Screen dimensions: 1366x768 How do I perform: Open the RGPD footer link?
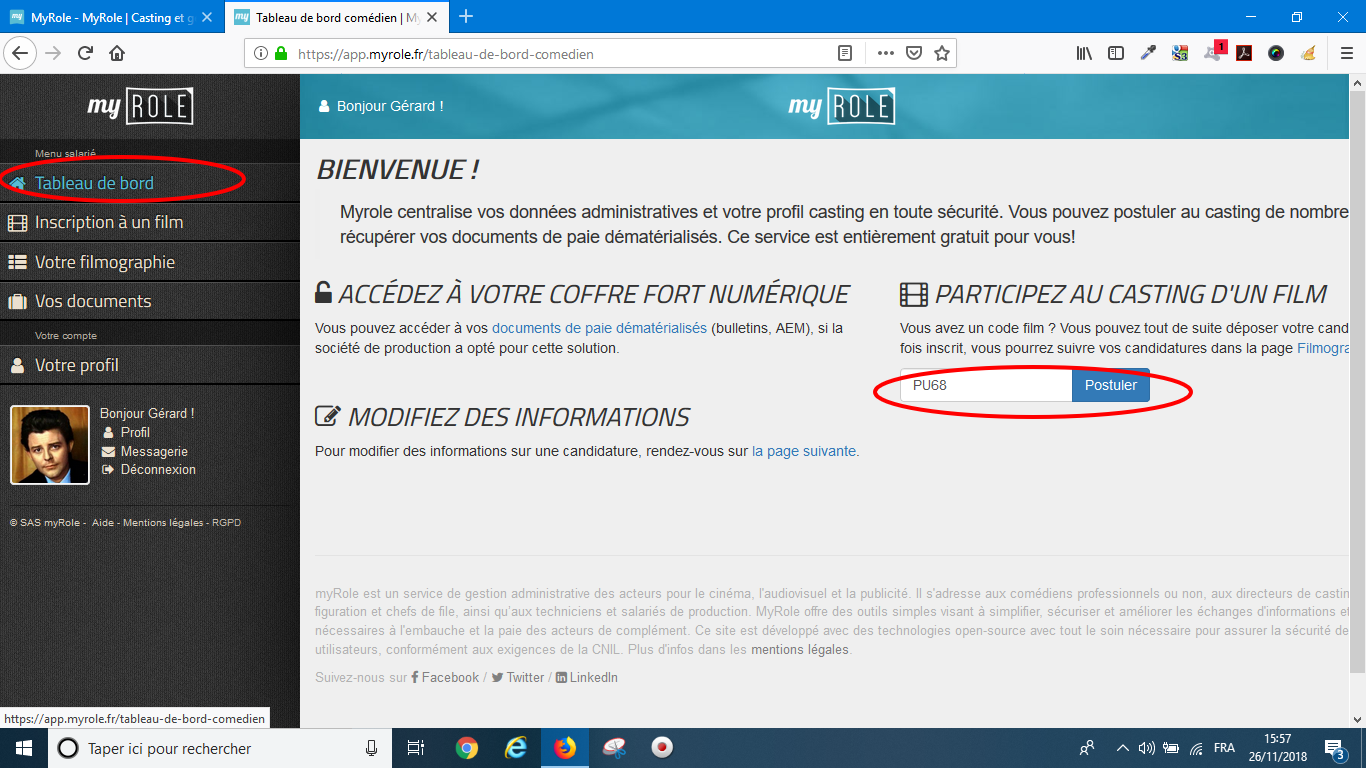226,523
